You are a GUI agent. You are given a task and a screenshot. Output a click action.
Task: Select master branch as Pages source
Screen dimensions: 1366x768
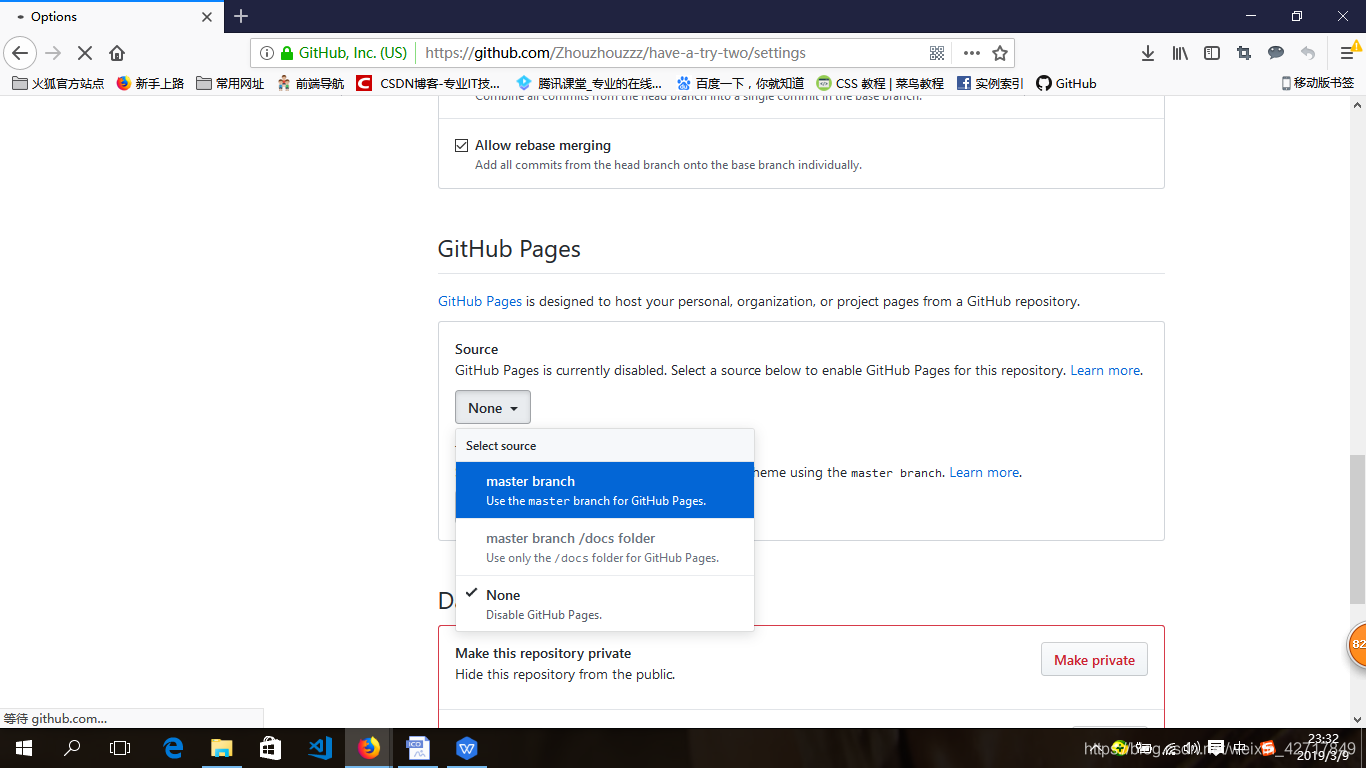[605, 490]
